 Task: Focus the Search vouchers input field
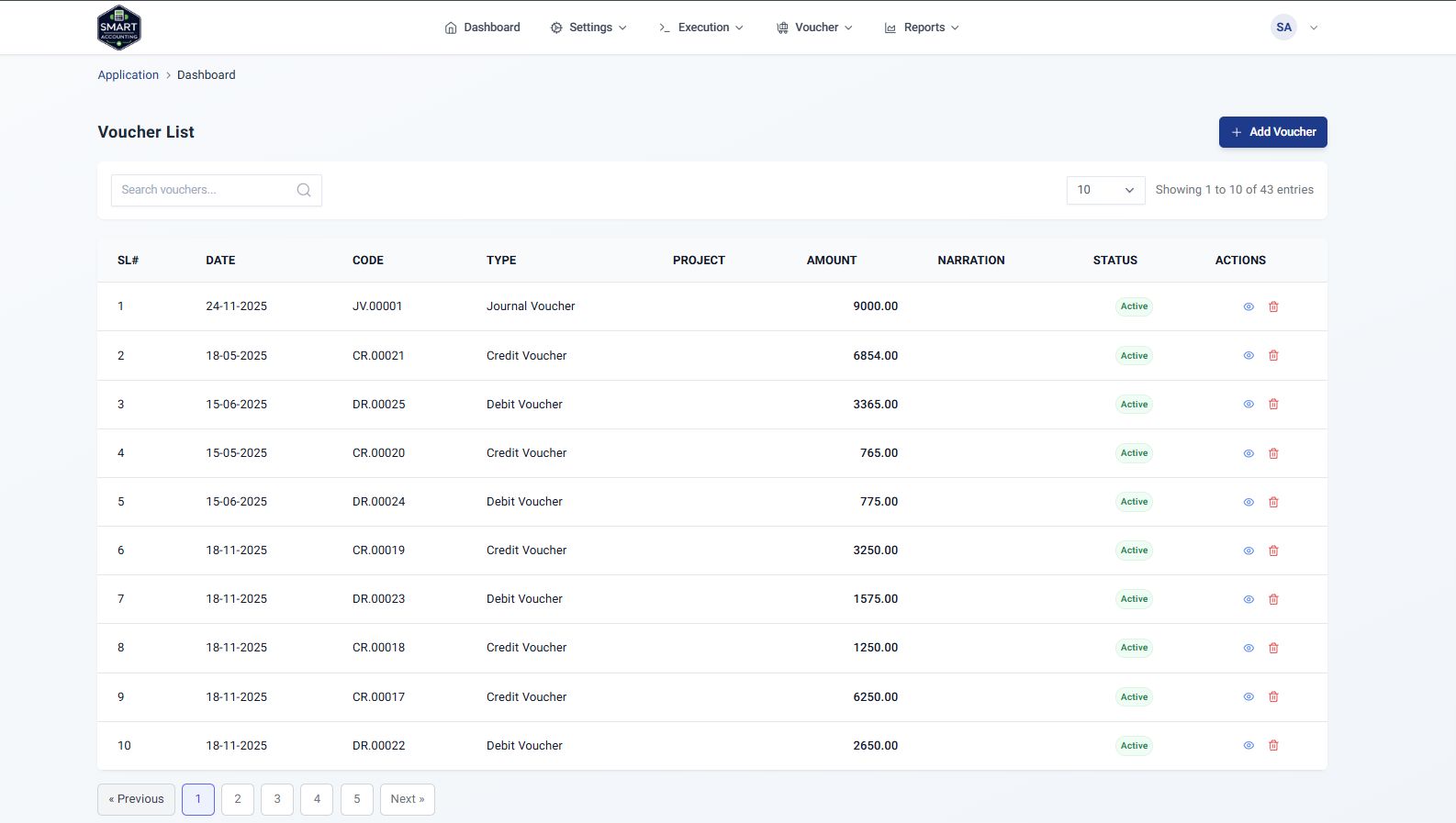[x=204, y=190]
